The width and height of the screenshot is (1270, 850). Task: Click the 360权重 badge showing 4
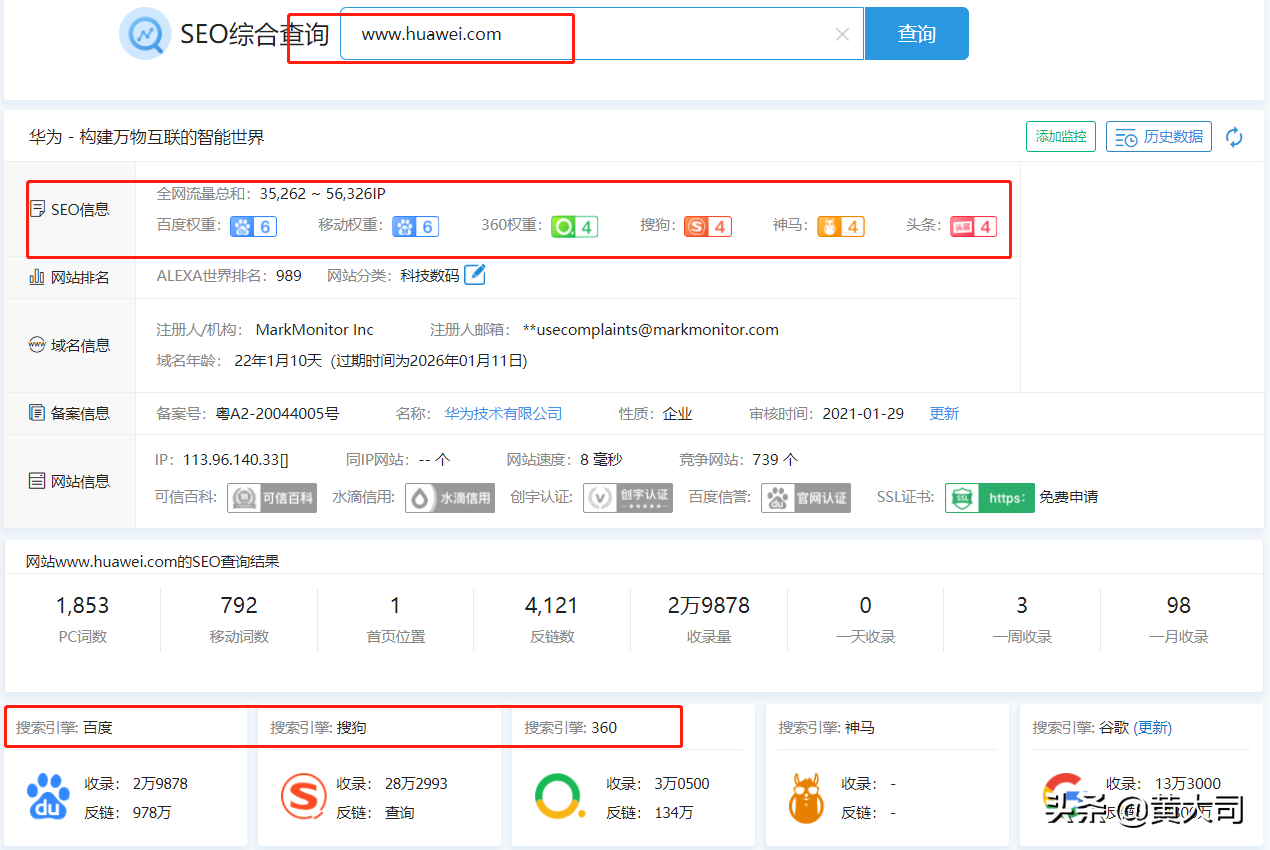(x=574, y=226)
